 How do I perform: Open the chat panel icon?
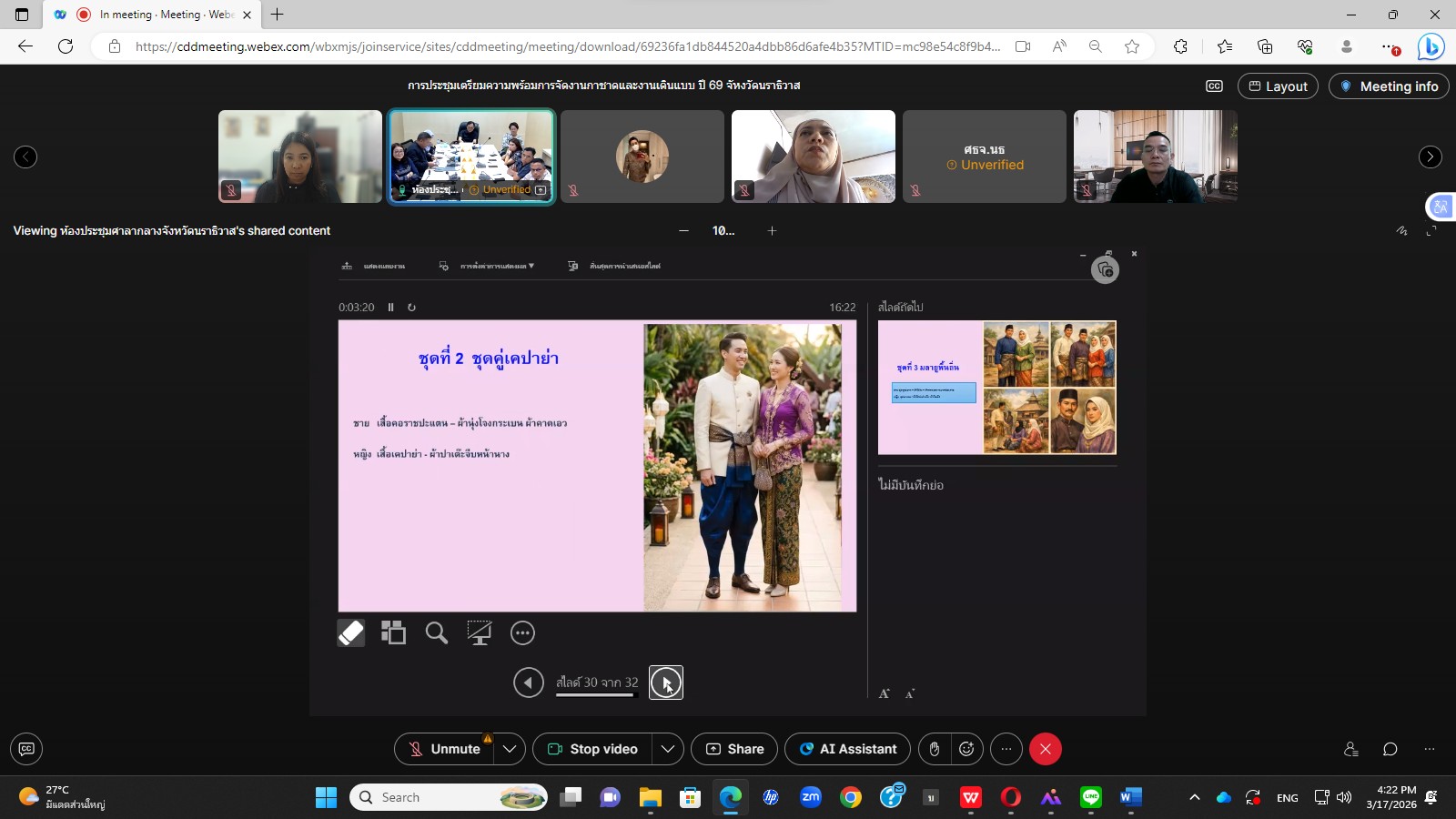point(1390,749)
